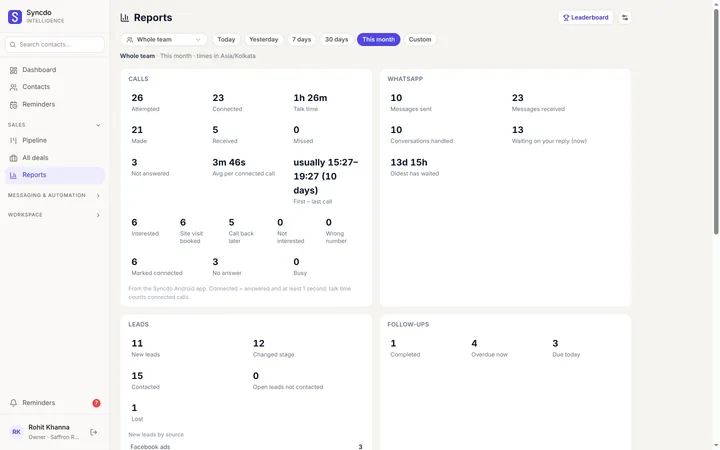The height and width of the screenshot is (450, 720).
Task: Click the bar chart icon beside Reports title
Action: click(x=124, y=17)
